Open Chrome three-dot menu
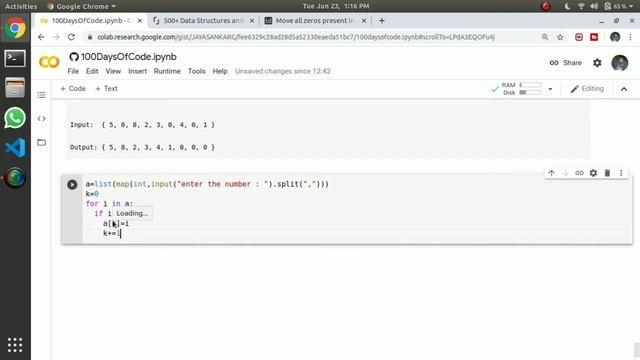 [x=631, y=37]
